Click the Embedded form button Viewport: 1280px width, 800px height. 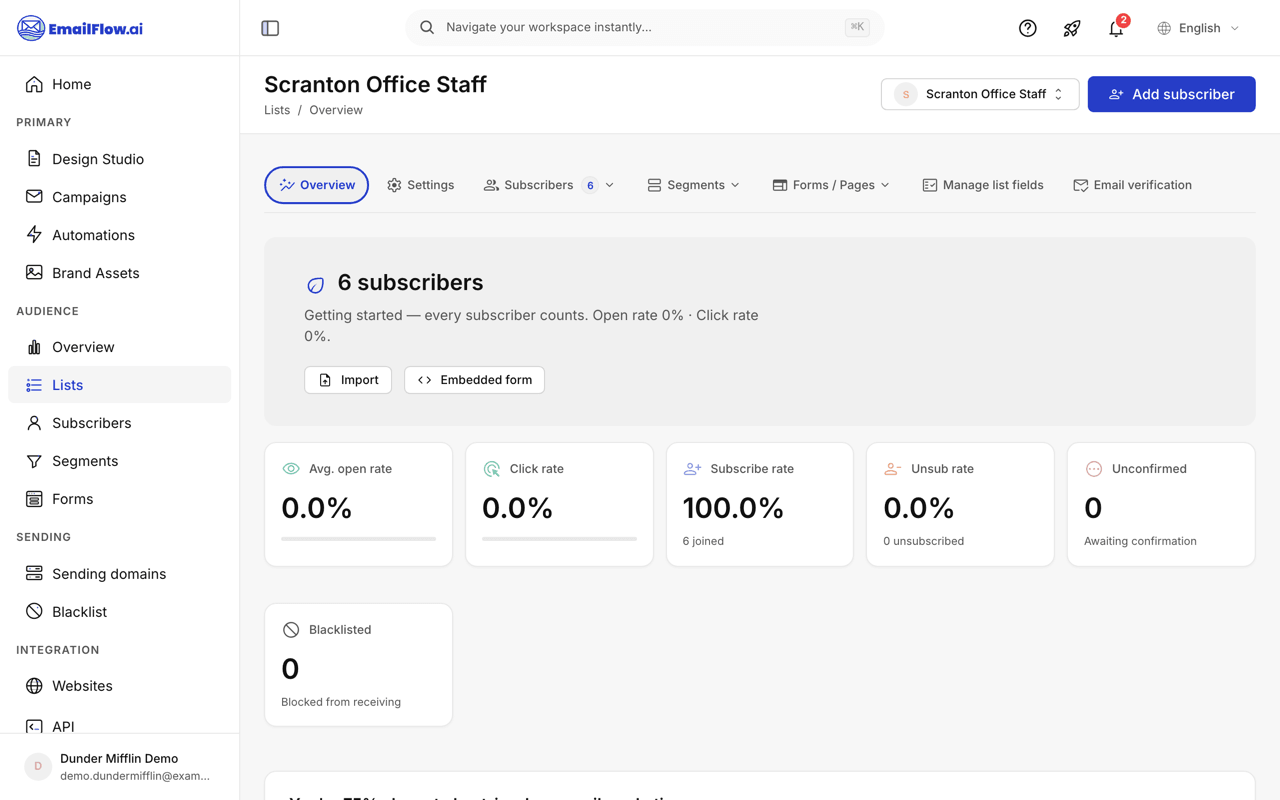pos(474,380)
